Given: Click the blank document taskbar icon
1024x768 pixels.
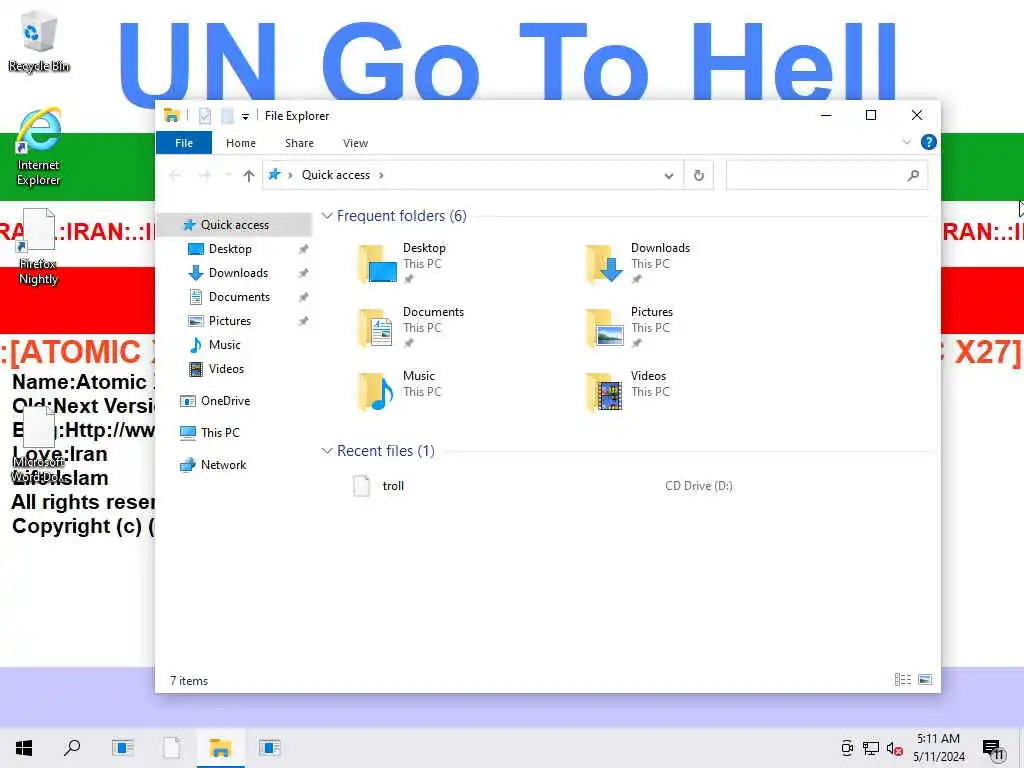Looking at the screenshot, I should pos(172,748).
